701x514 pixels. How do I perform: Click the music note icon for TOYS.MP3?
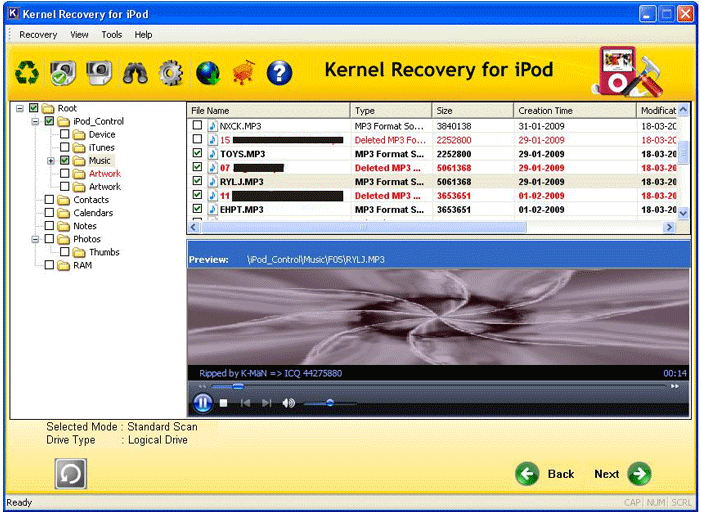[x=213, y=154]
